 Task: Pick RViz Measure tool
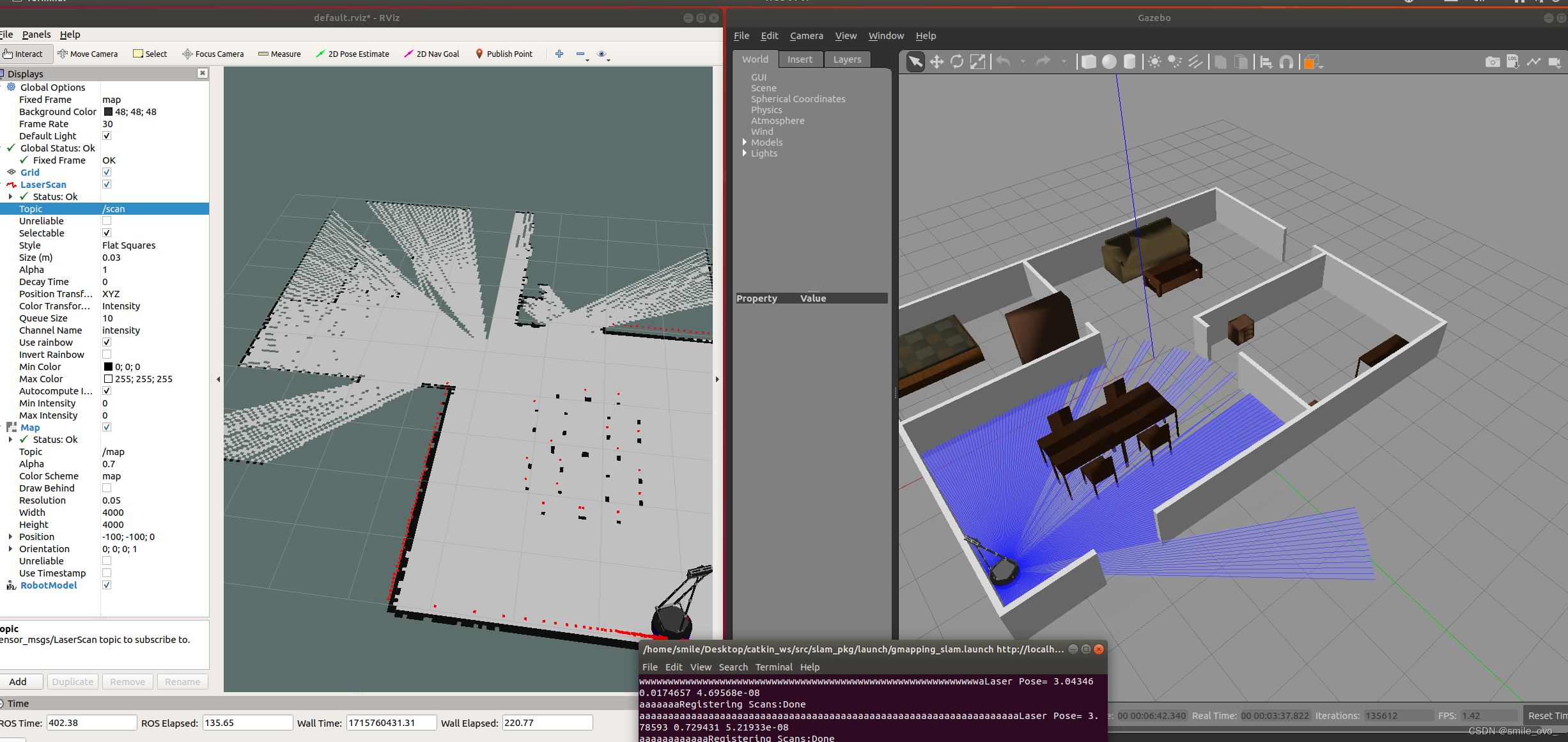(x=279, y=54)
